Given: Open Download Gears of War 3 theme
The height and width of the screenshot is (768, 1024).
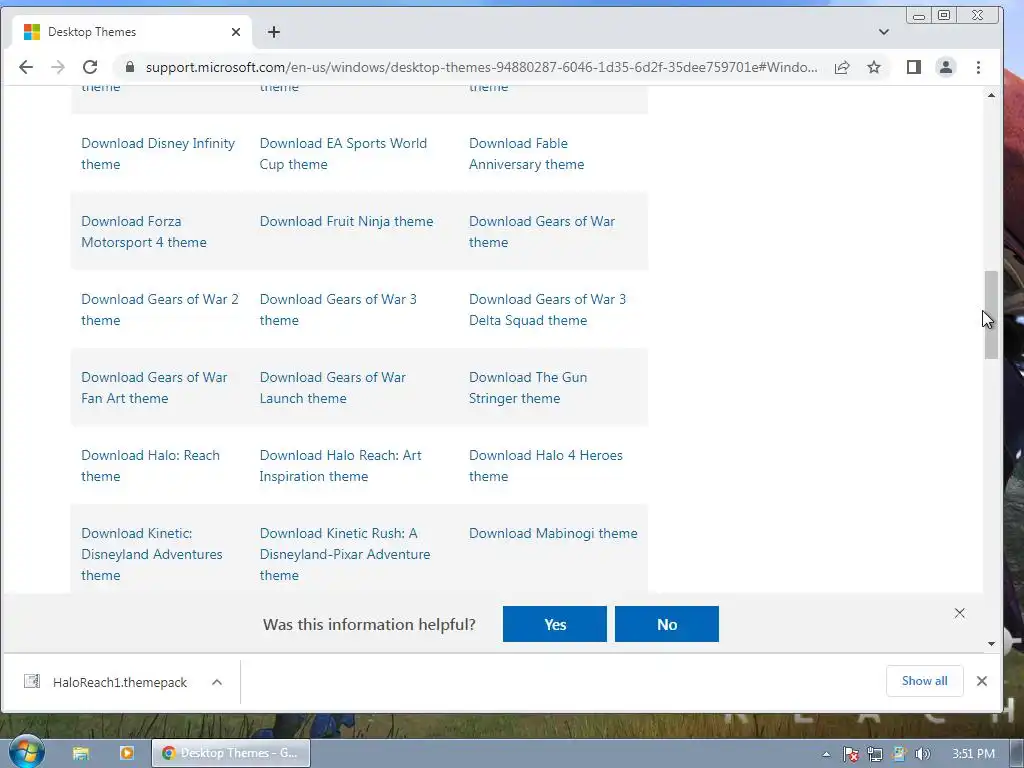Looking at the screenshot, I should (338, 310).
